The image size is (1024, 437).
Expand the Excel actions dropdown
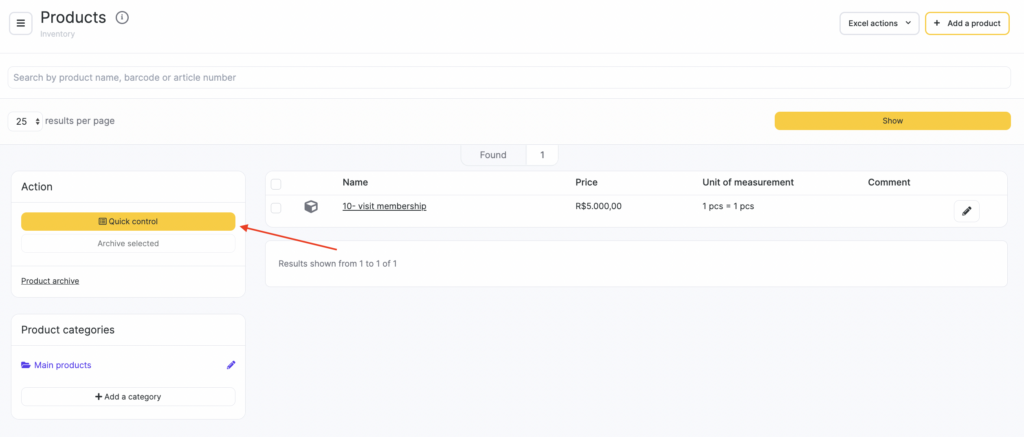[878, 23]
